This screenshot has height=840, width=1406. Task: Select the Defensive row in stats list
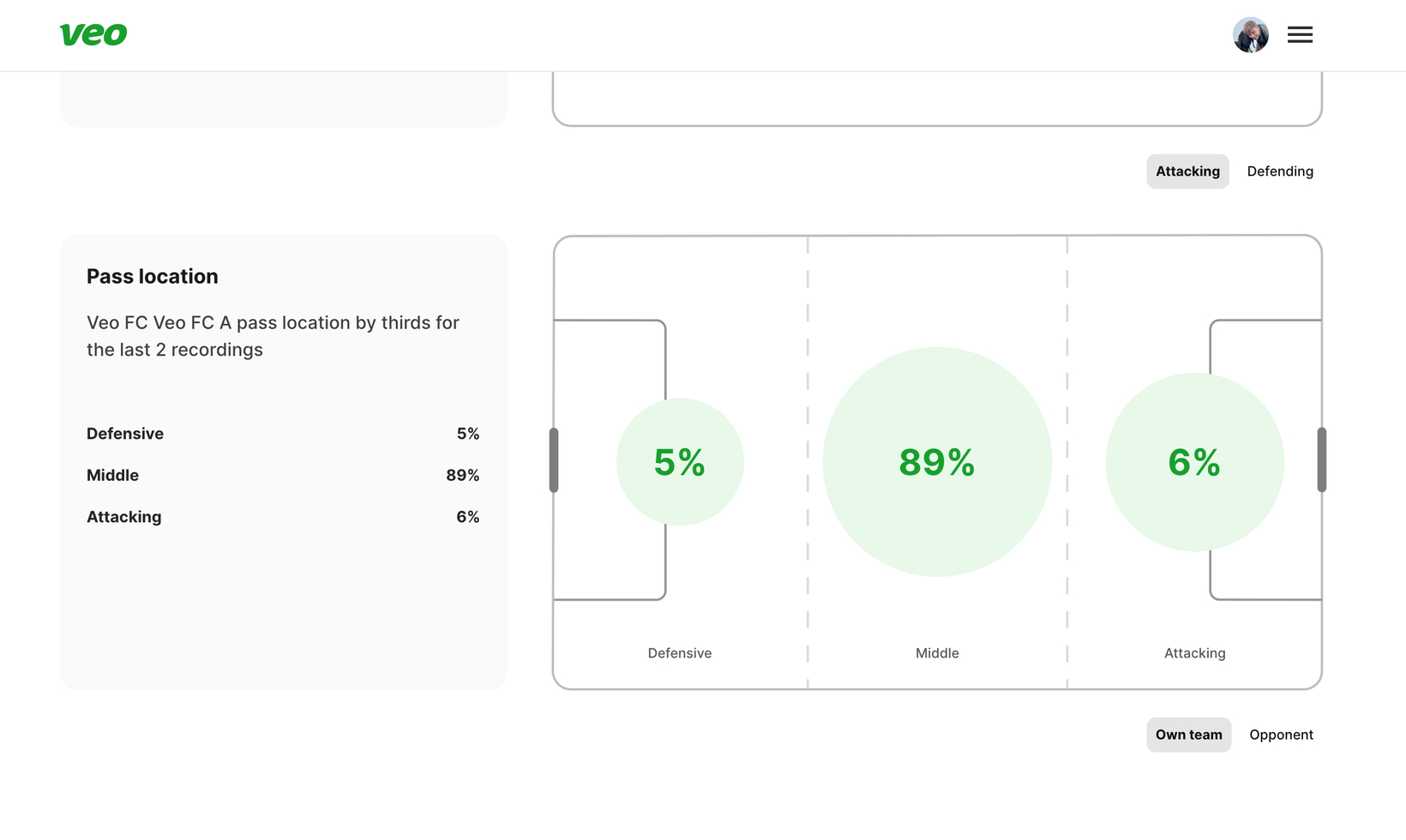282,434
